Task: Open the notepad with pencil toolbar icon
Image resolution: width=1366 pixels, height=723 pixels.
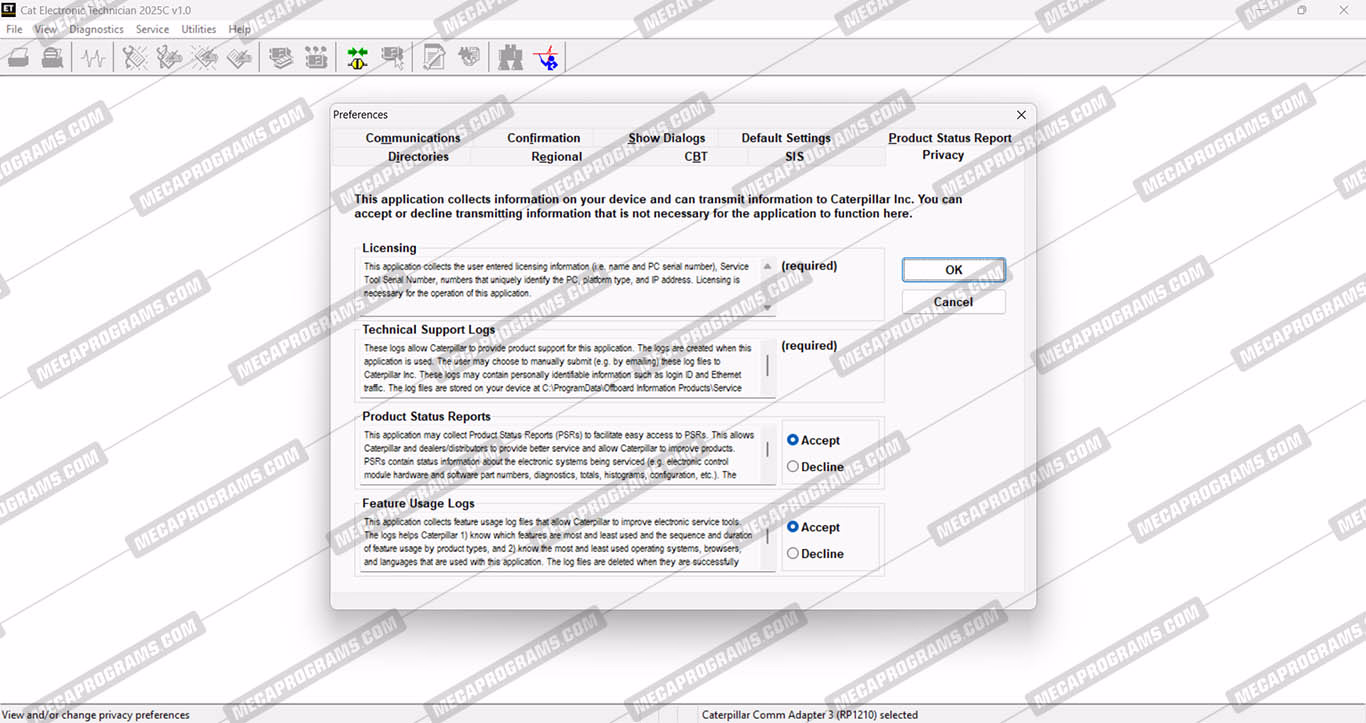Action: tap(434, 58)
